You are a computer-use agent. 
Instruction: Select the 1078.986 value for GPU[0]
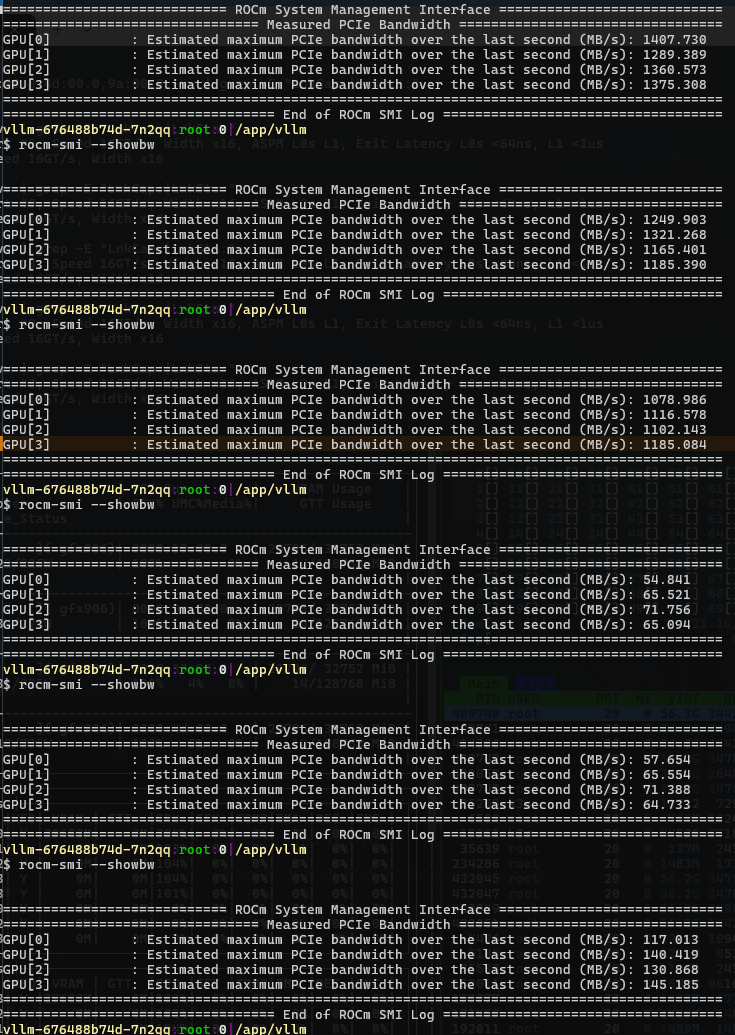pyautogui.click(x=674, y=400)
